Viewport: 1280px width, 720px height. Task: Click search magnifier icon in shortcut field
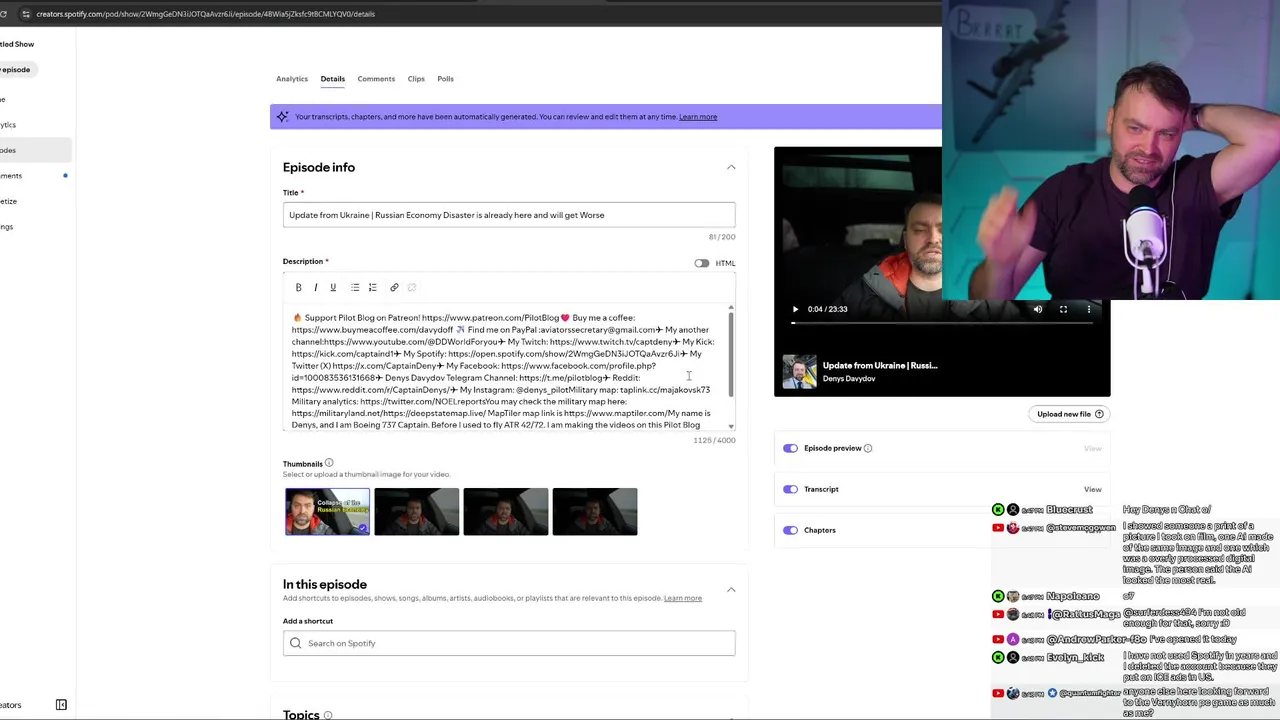click(296, 643)
